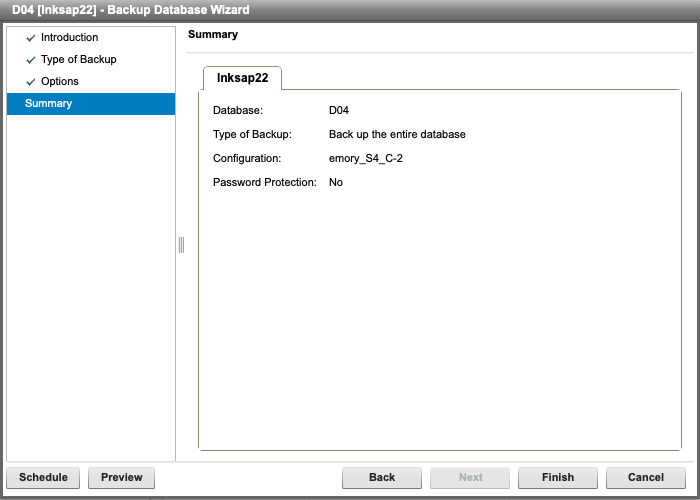Go Back to the previous page
The height and width of the screenshot is (500, 700).
[382, 478]
